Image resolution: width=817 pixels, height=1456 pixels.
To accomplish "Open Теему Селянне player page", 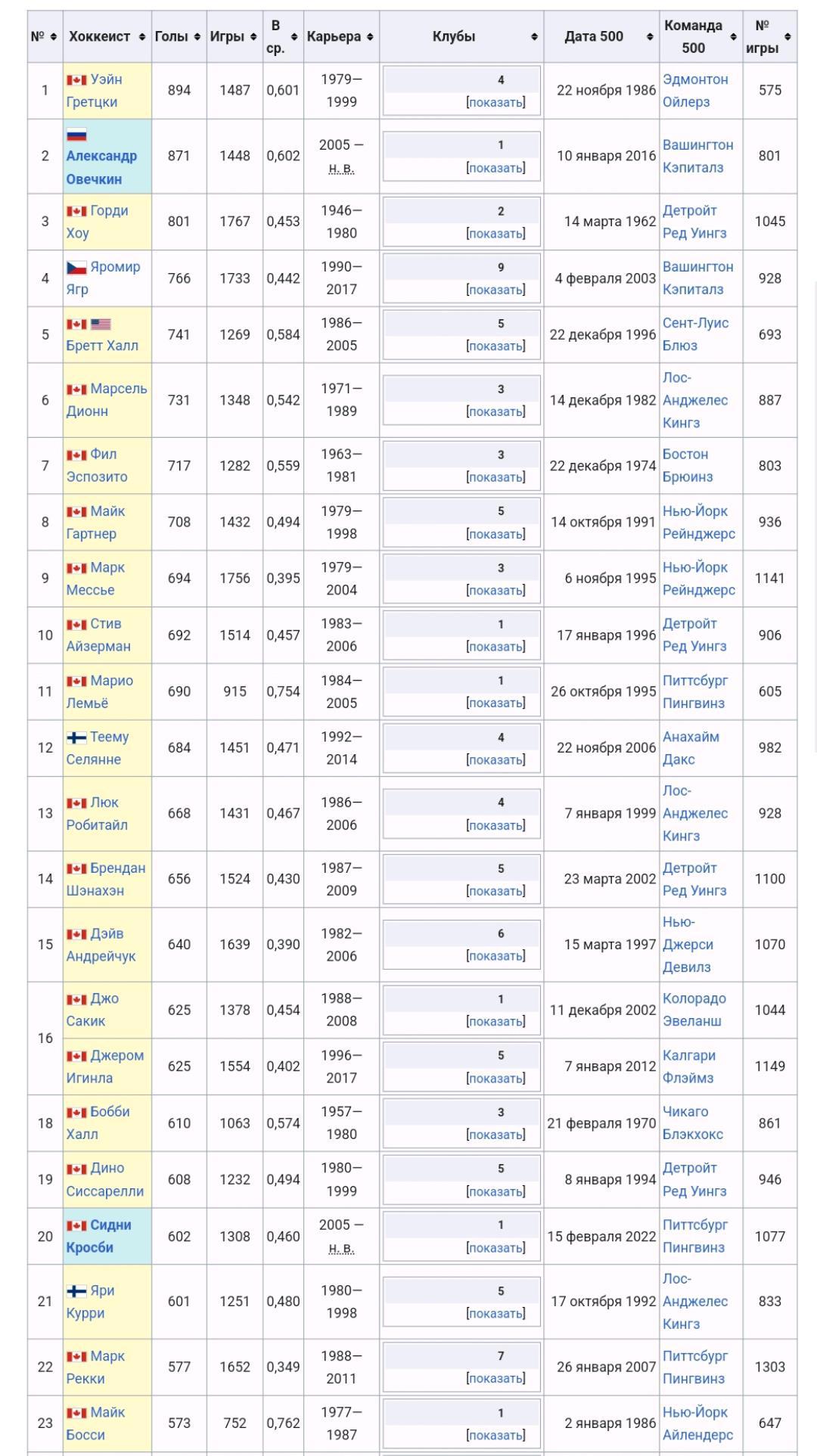I will click(98, 747).
